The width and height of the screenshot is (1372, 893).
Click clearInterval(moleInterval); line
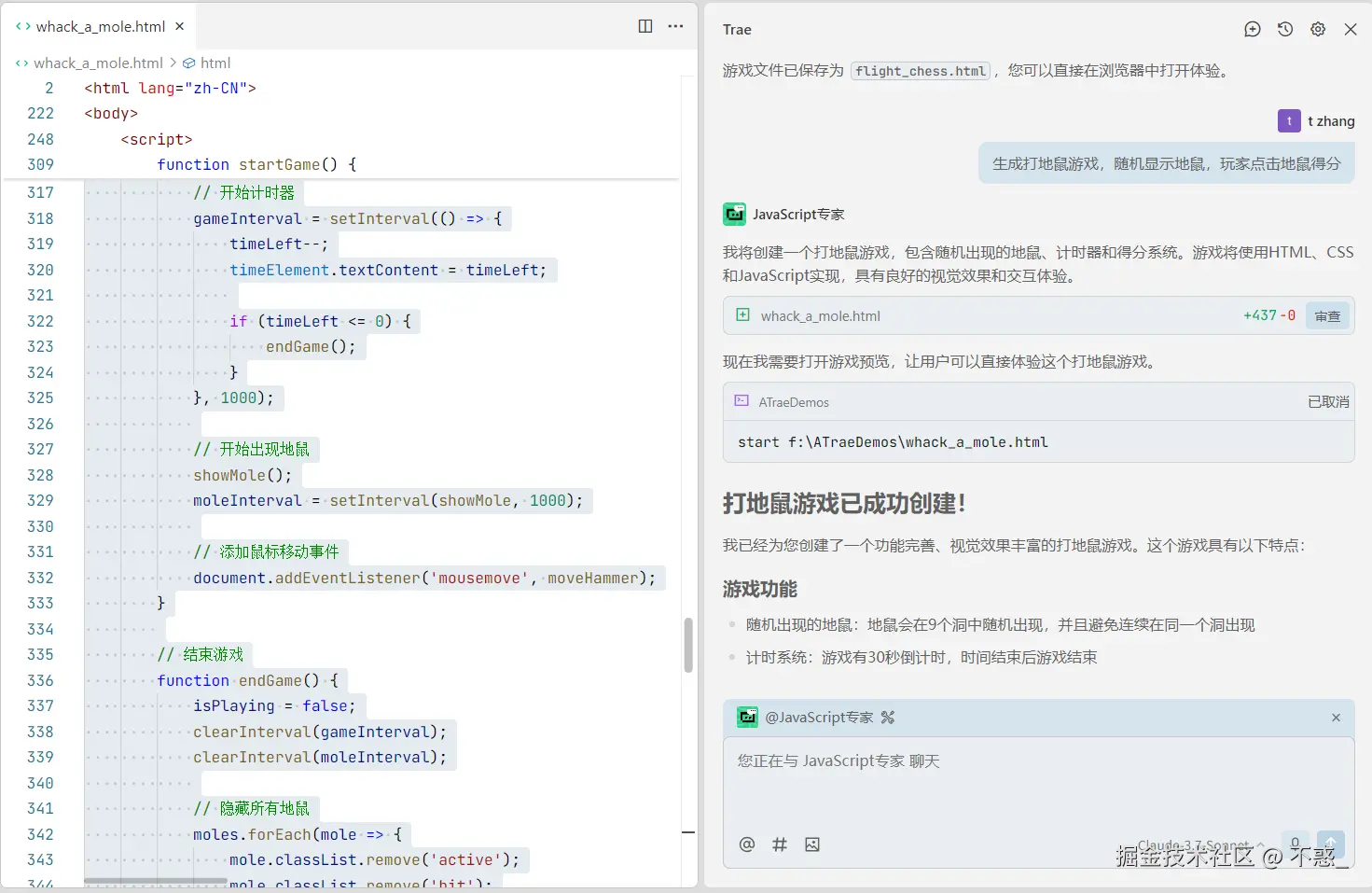tap(320, 757)
